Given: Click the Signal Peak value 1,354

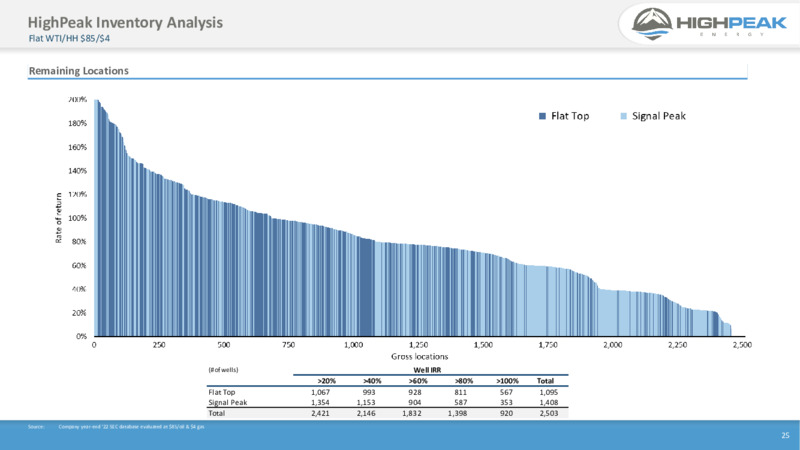Looking at the screenshot, I should 320,403.
